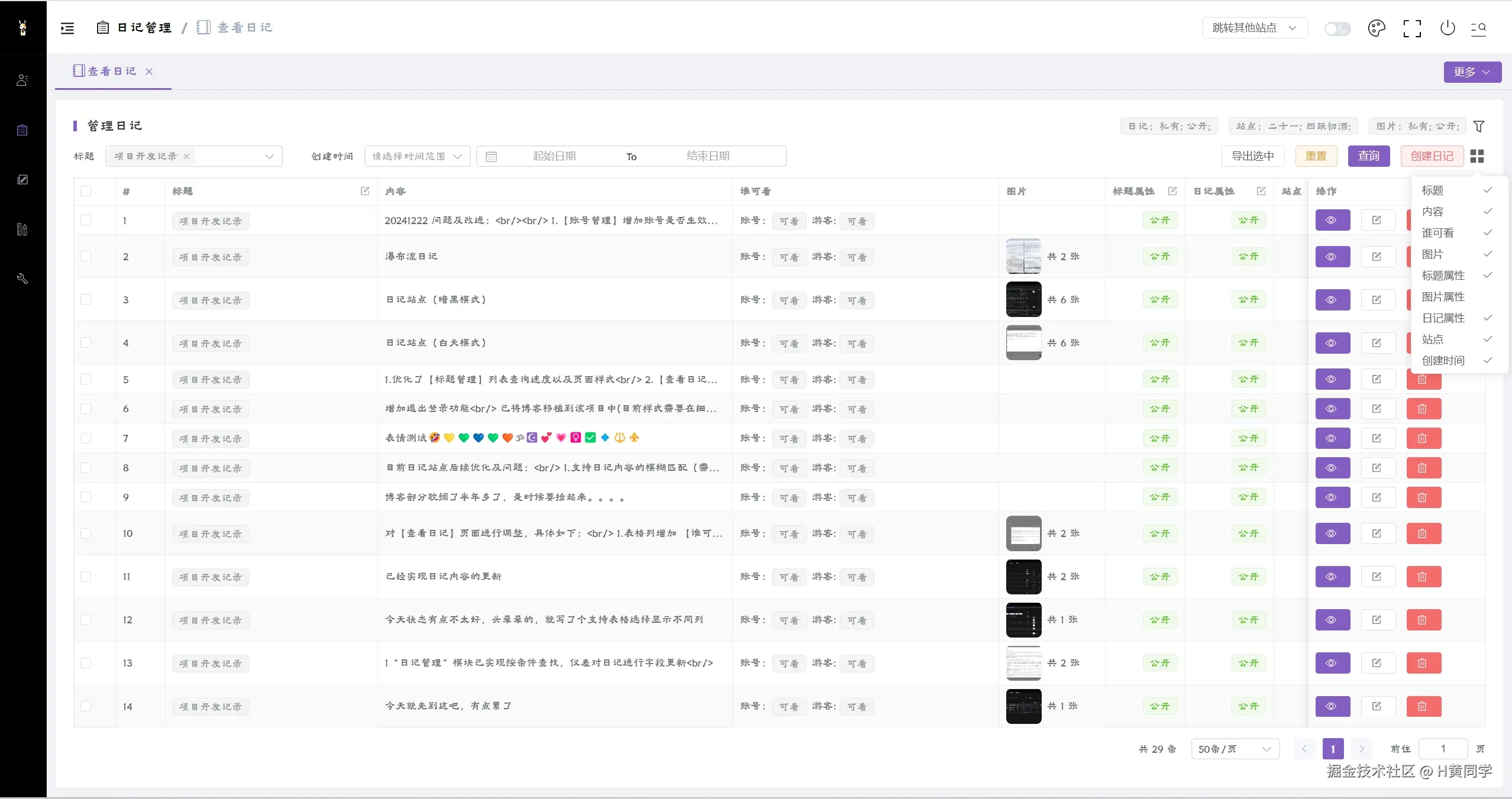
Task: Click the edit icon for row 6
Action: 1377,409
